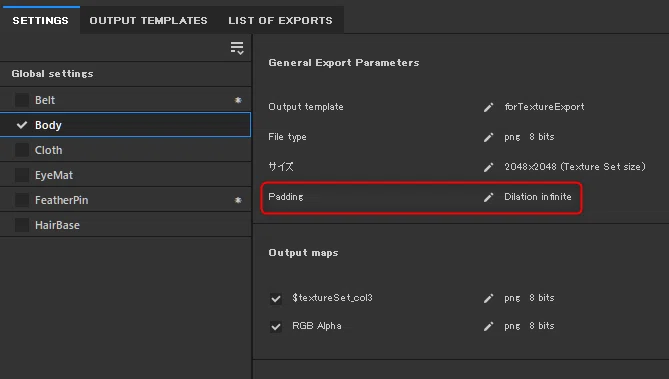Switch to the Settings tab

pyautogui.click(x=40, y=20)
